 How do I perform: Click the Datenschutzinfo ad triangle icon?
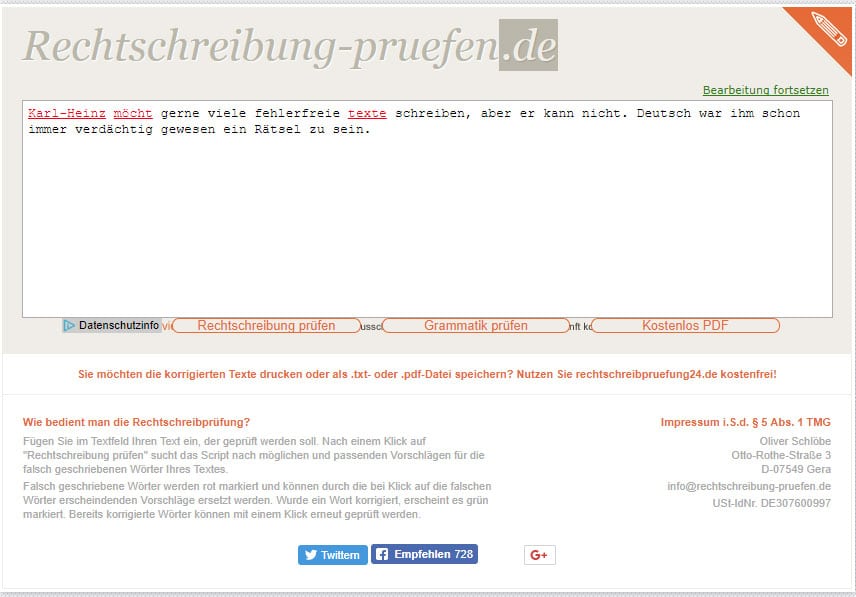click(69, 326)
